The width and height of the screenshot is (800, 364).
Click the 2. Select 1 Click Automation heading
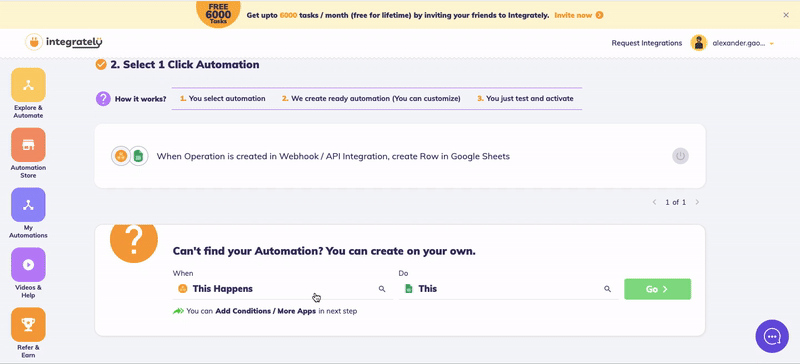point(185,65)
